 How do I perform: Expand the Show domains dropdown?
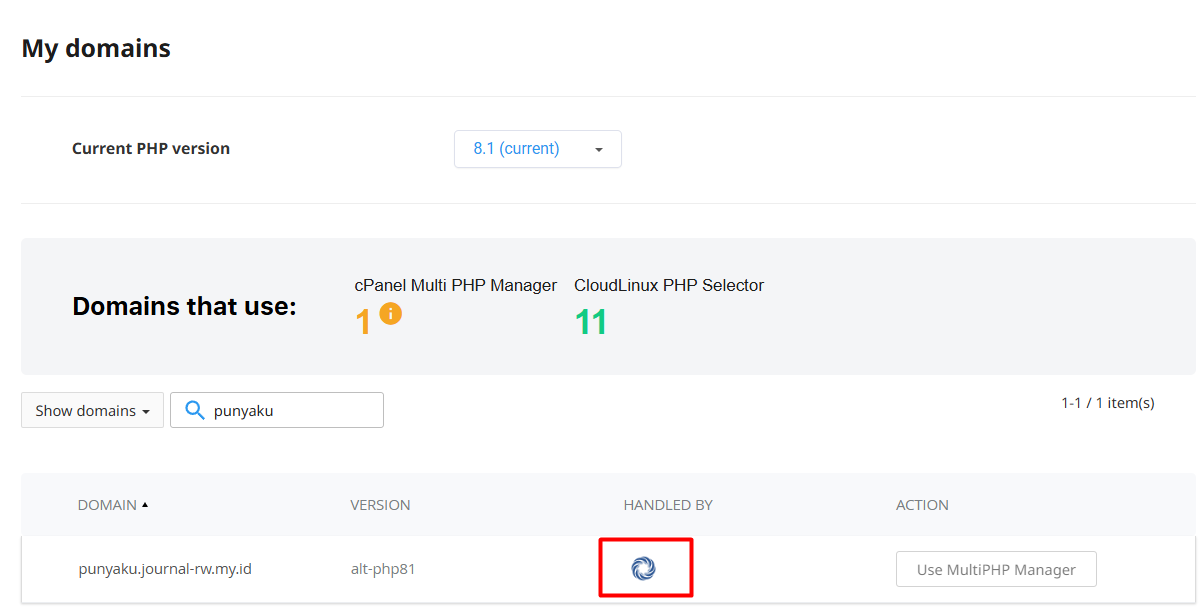(x=92, y=410)
